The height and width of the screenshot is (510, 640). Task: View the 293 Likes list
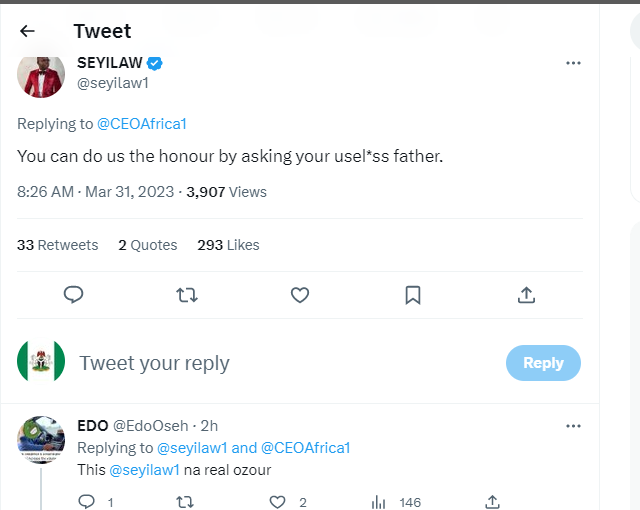pyautogui.click(x=228, y=245)
